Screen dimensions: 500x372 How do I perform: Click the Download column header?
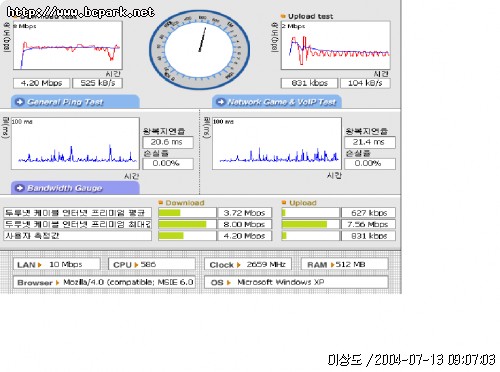tap(185, 203)
